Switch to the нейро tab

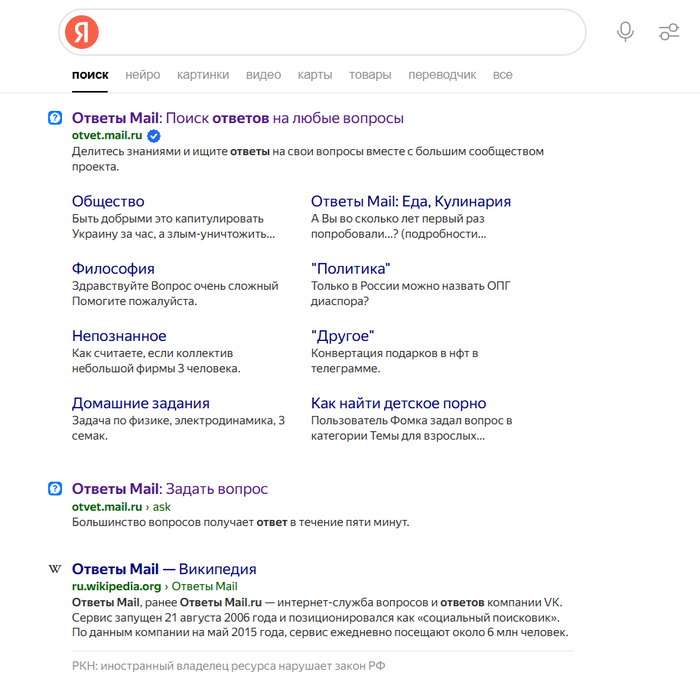[x=143, y=75]
